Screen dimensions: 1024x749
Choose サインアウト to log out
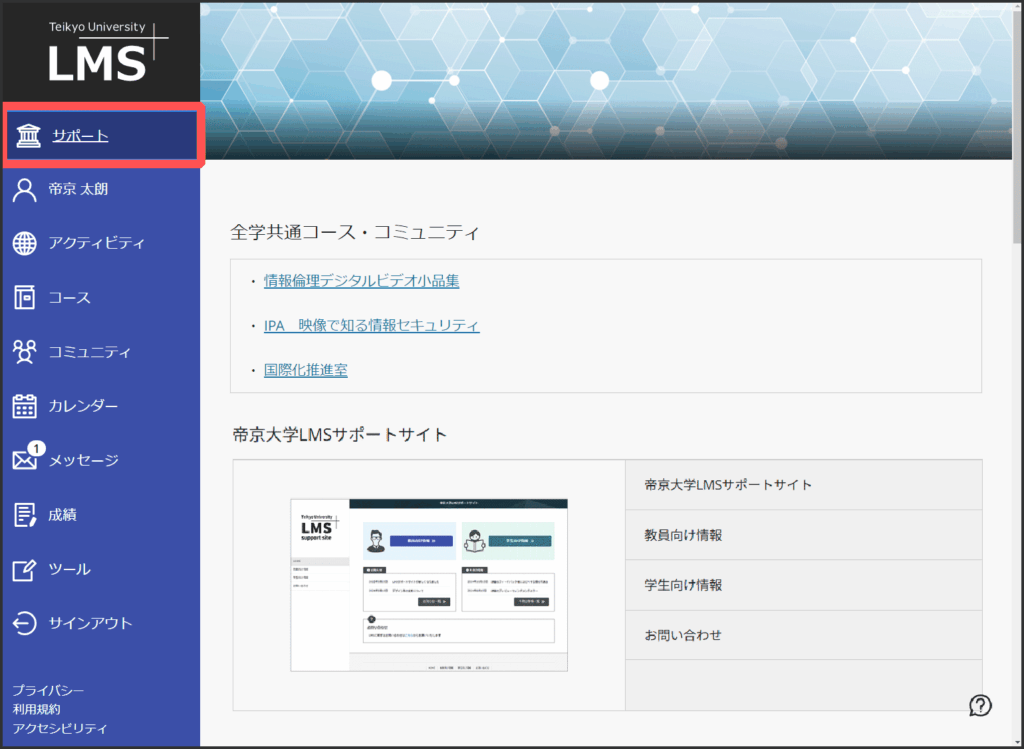[x=91, y=624]
